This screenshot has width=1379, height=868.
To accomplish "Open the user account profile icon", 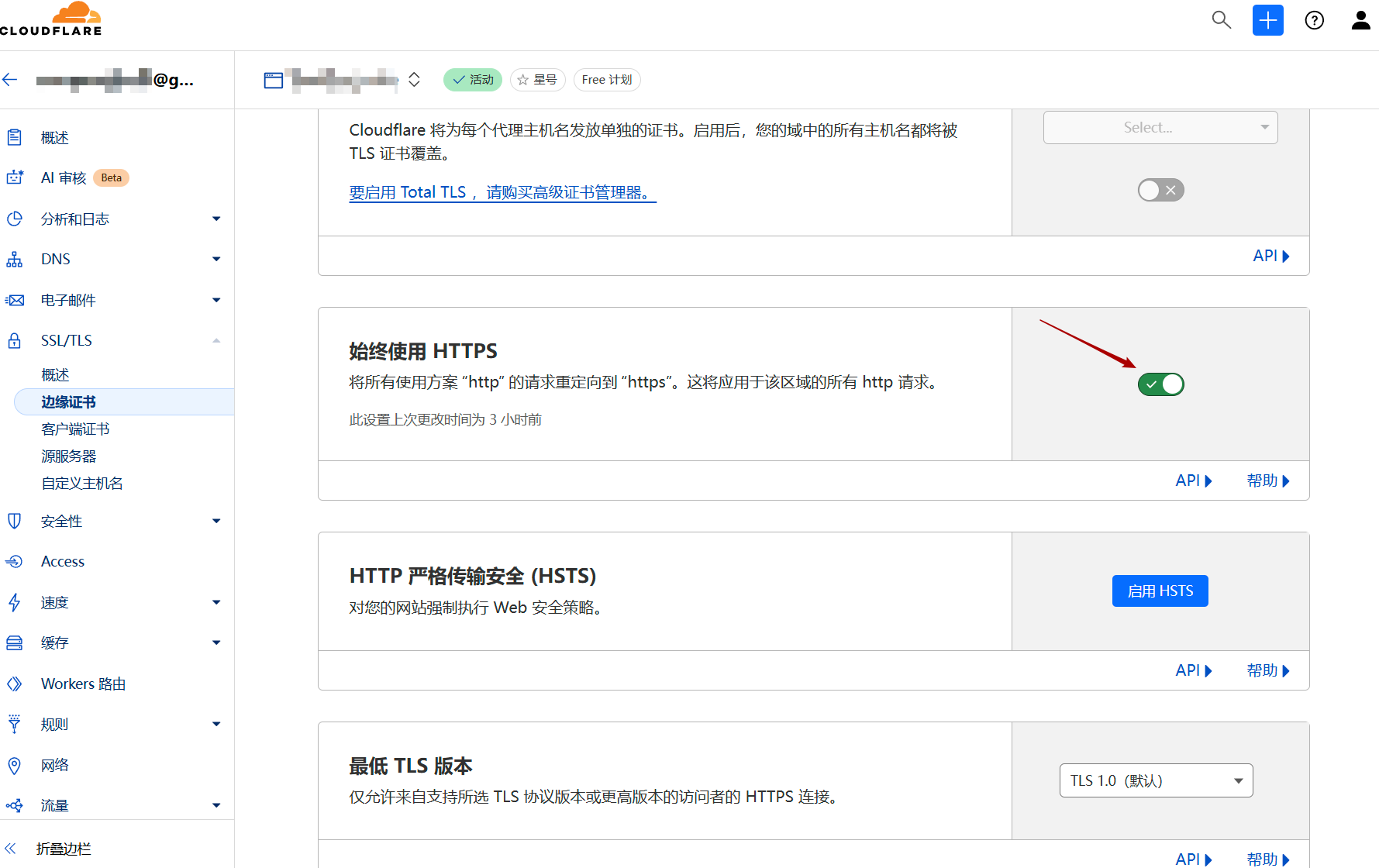I will [x=1360, y=20].
